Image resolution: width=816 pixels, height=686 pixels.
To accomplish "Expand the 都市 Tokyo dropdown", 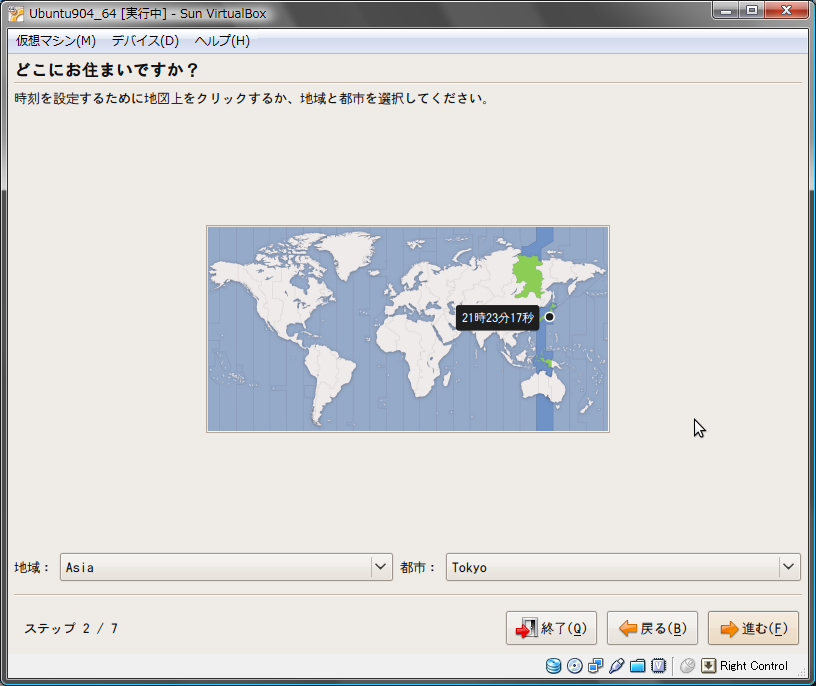I will 623,567.
